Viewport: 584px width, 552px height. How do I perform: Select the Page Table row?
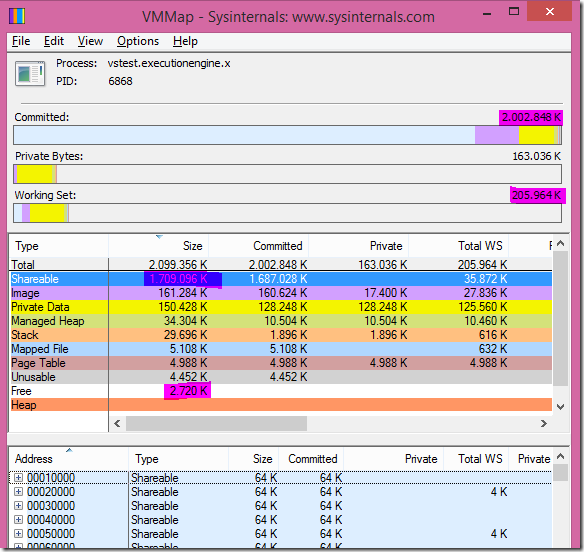[x=281, y=363]
